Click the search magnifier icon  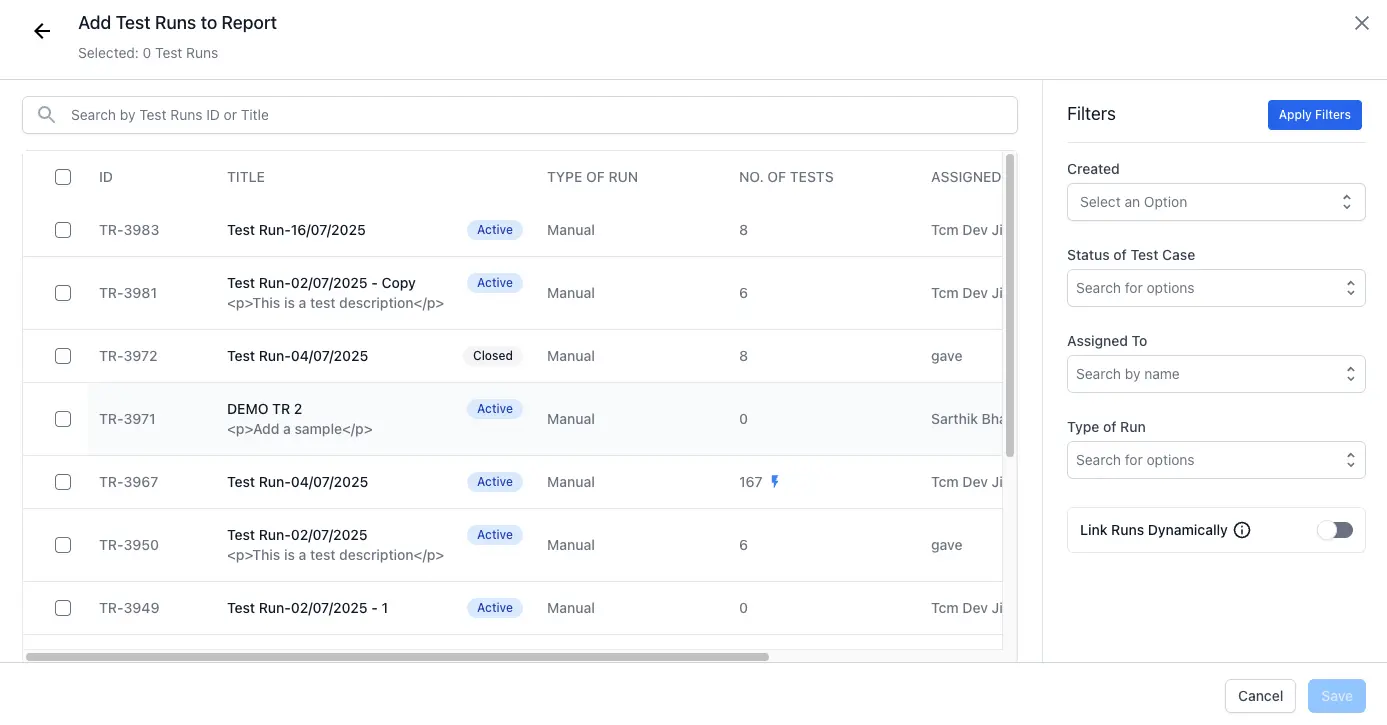point(46,115)
